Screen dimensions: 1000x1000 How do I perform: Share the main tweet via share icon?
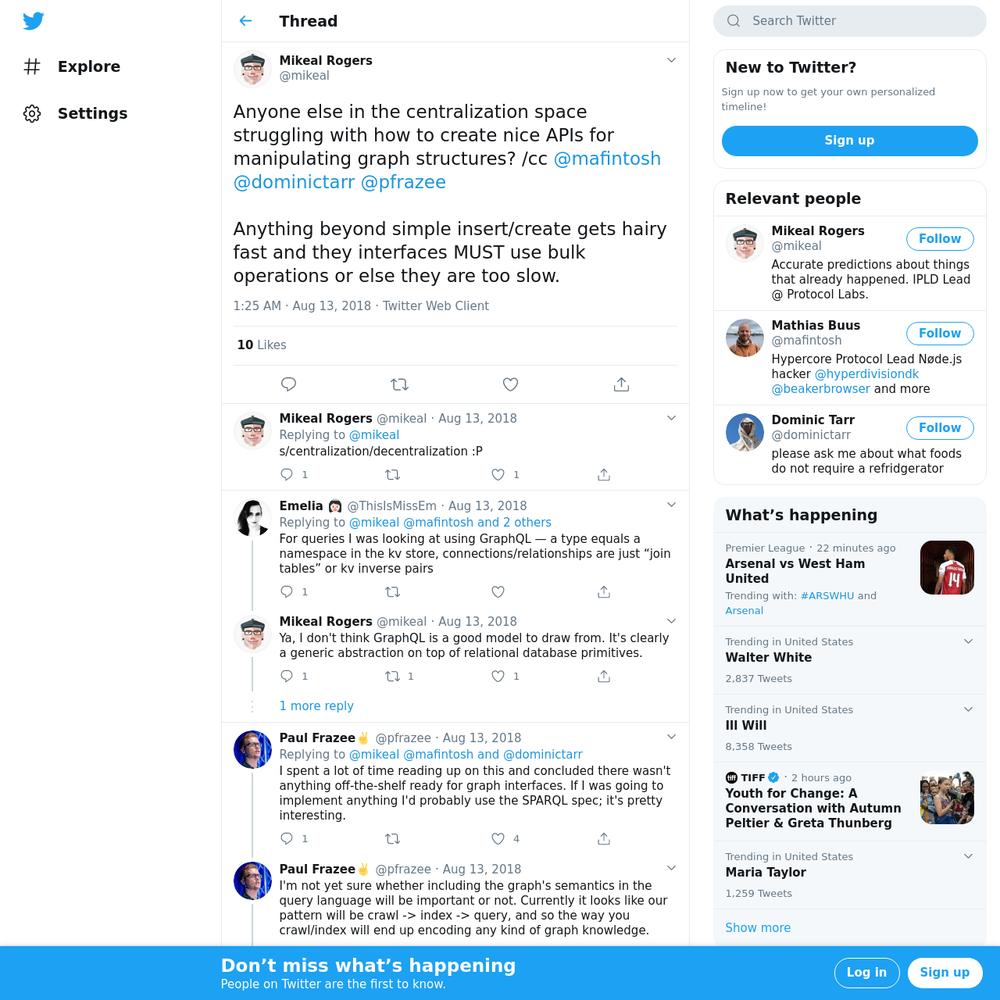click(621, 384)
